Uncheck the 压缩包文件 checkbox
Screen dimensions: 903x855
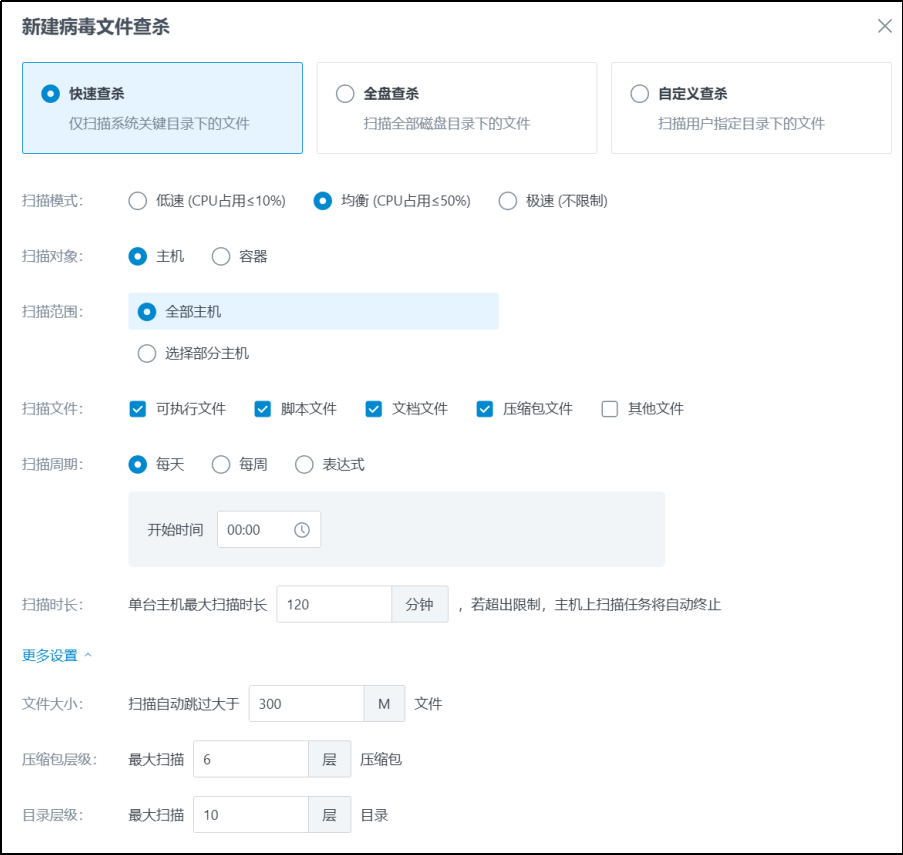coord(485,409)
